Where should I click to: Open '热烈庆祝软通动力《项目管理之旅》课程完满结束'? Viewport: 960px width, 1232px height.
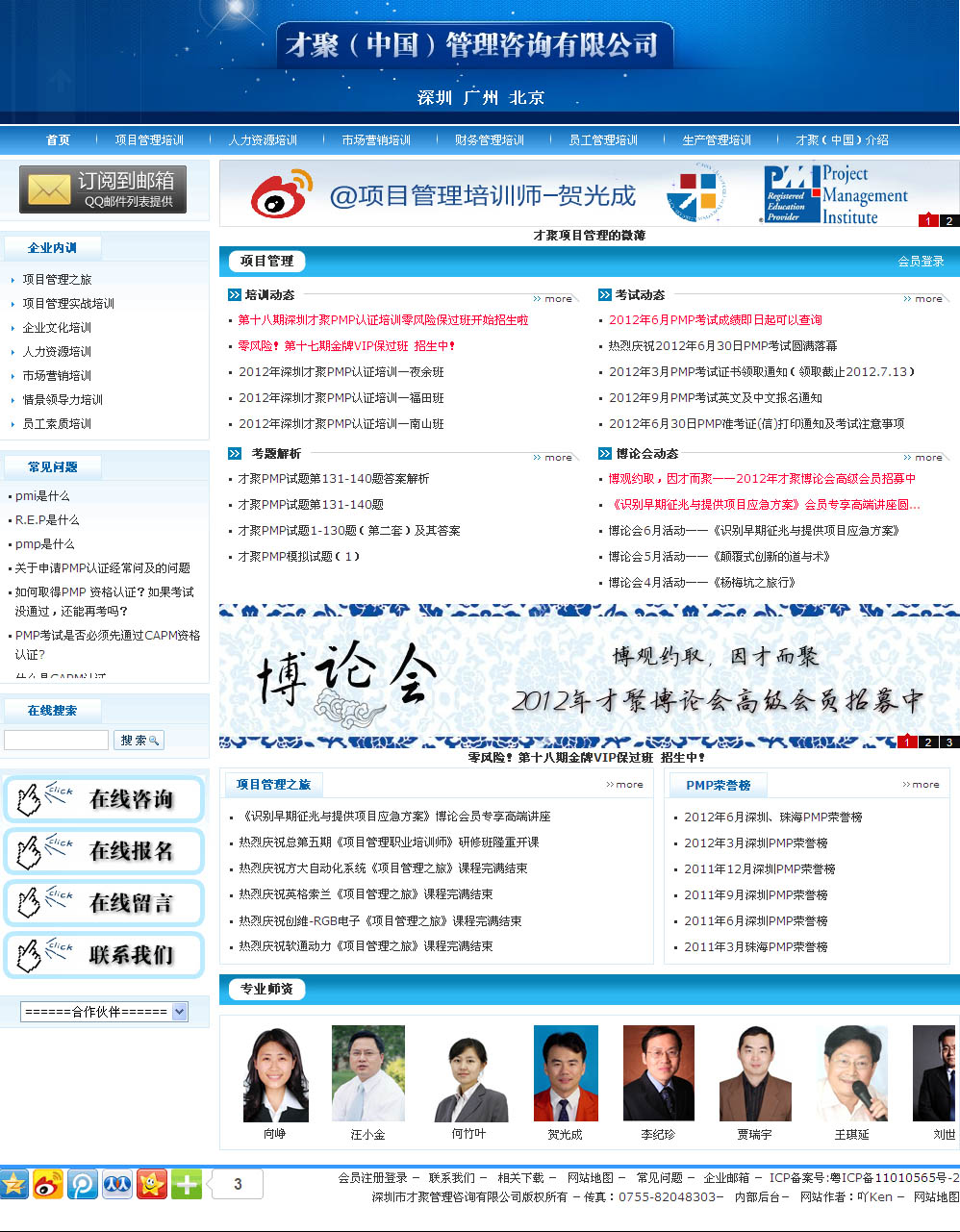(x=366, y=946)
